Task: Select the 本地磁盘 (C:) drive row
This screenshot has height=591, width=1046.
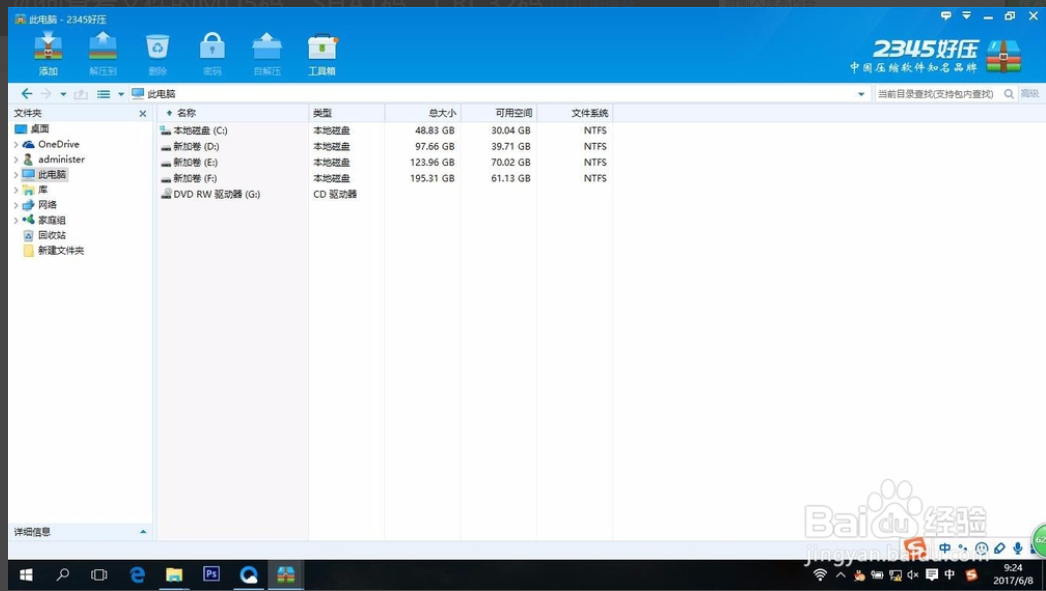Action: tap(385, 131)
